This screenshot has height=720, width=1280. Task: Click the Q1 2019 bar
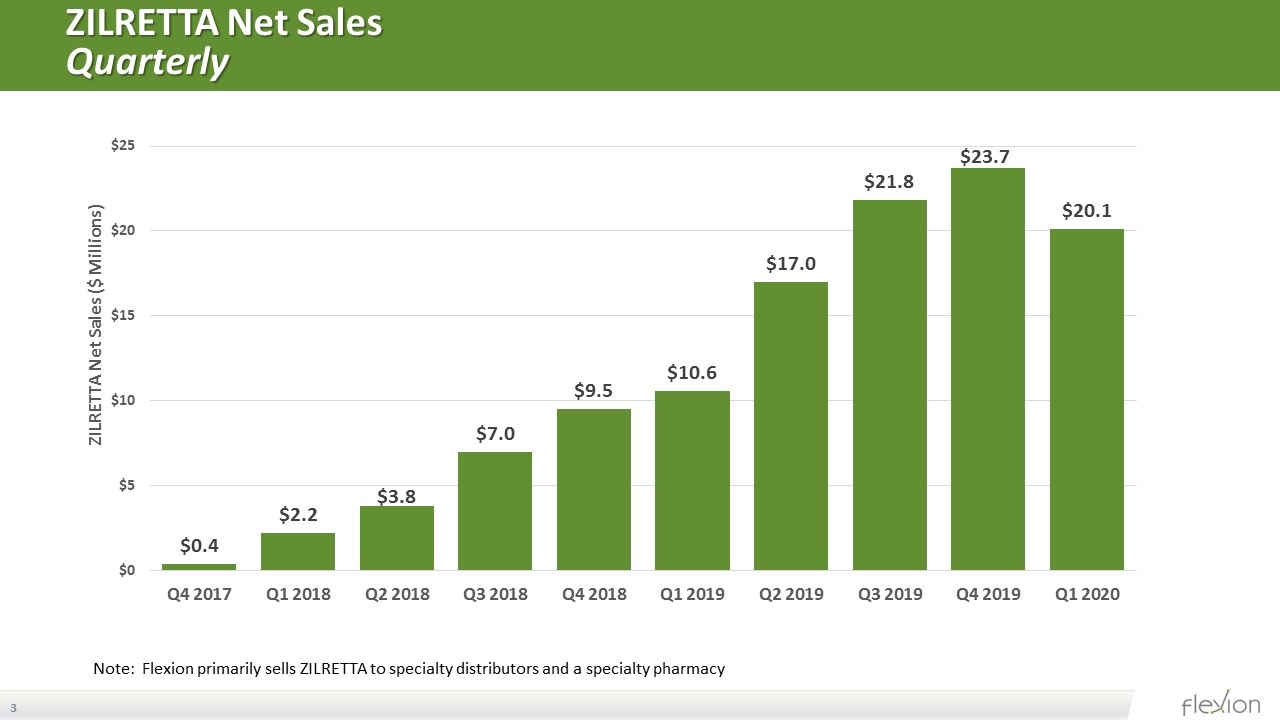(692, 481)
